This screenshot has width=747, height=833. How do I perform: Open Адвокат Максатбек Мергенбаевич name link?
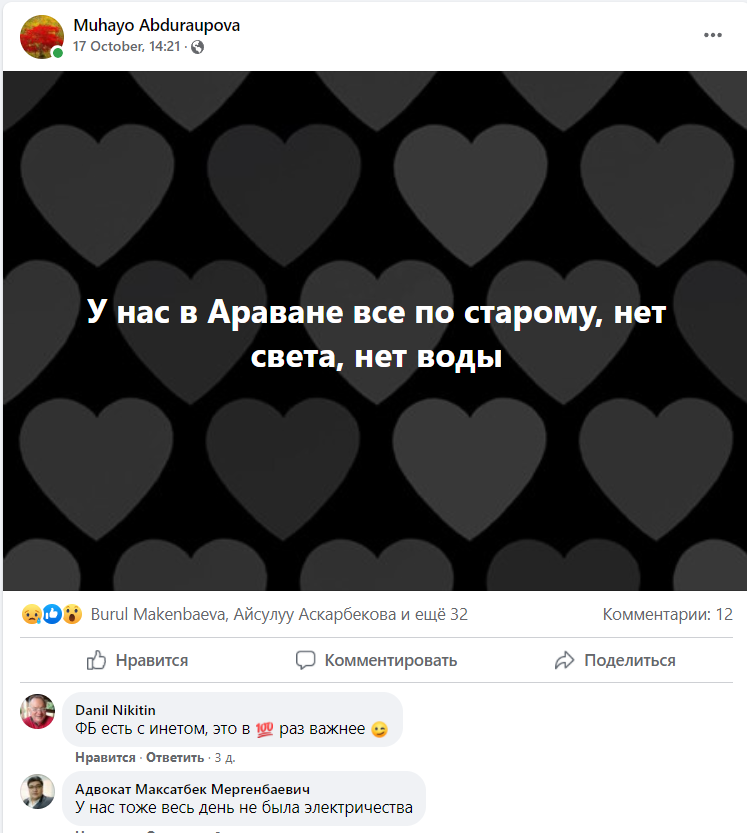[192, 789]
